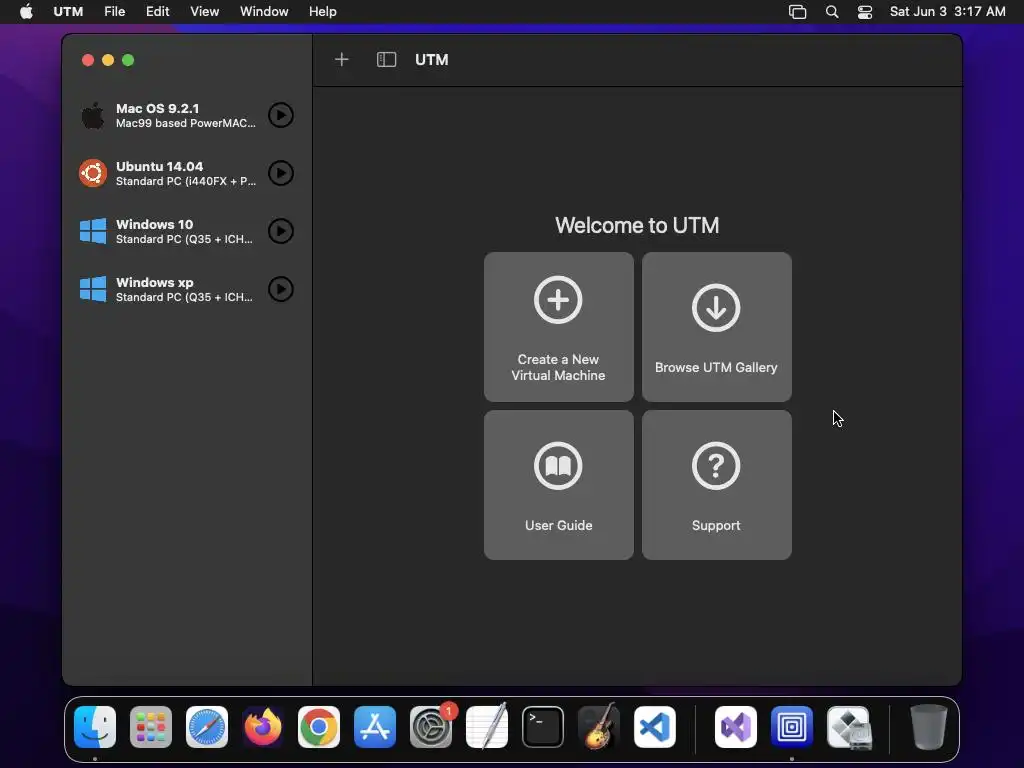Launch GarageBand from the Dock
The height and width of the screenshot is (768, 1024).
click(599, 727)
